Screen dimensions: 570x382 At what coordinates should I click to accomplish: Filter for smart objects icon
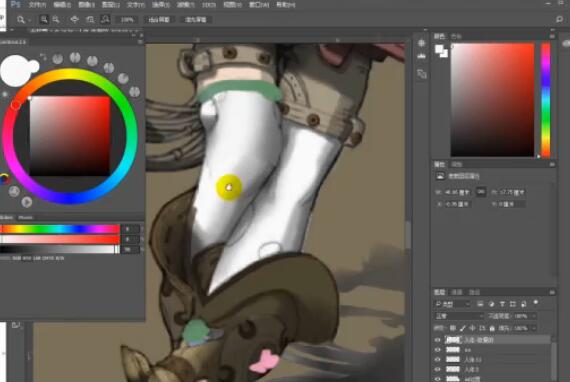coord(524,304)
